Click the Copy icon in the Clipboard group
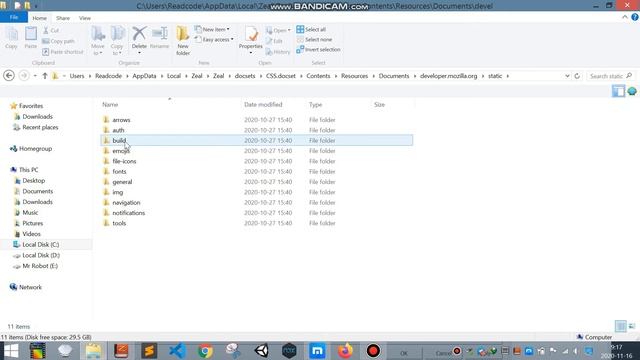The width and height of the screenshot is (640, 360). pos(11,38)
